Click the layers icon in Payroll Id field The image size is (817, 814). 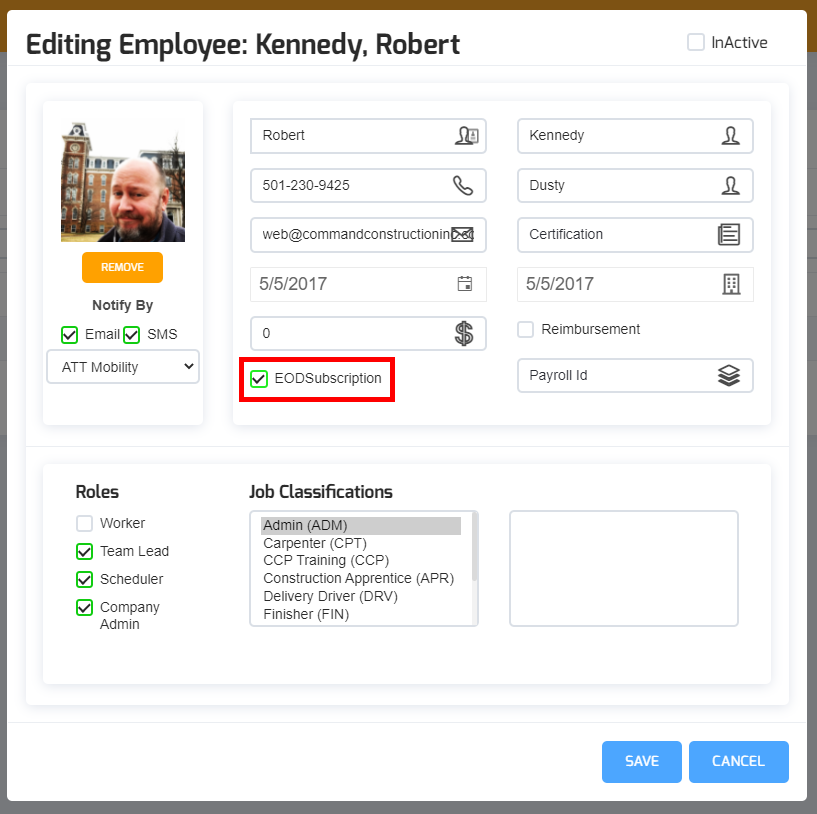(x=729, y=376)
